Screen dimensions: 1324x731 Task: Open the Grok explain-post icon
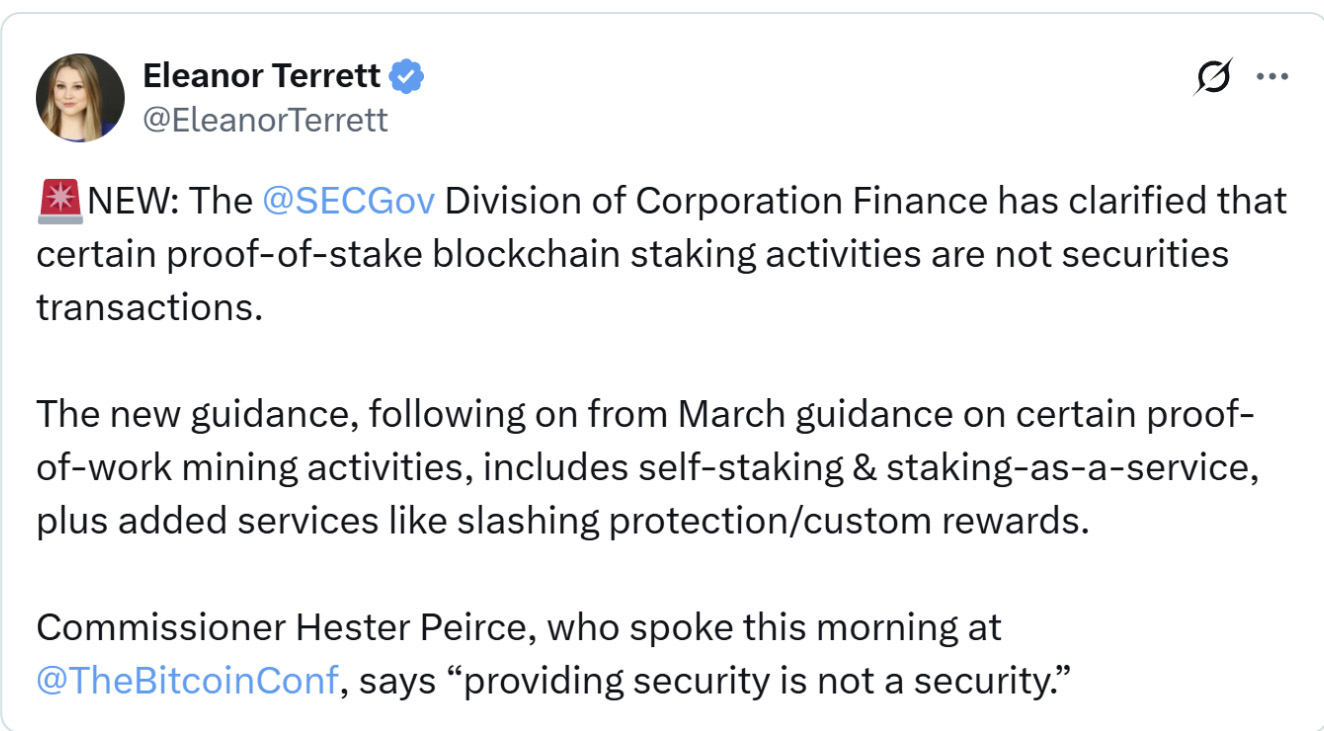click(x=1212, y=77)
